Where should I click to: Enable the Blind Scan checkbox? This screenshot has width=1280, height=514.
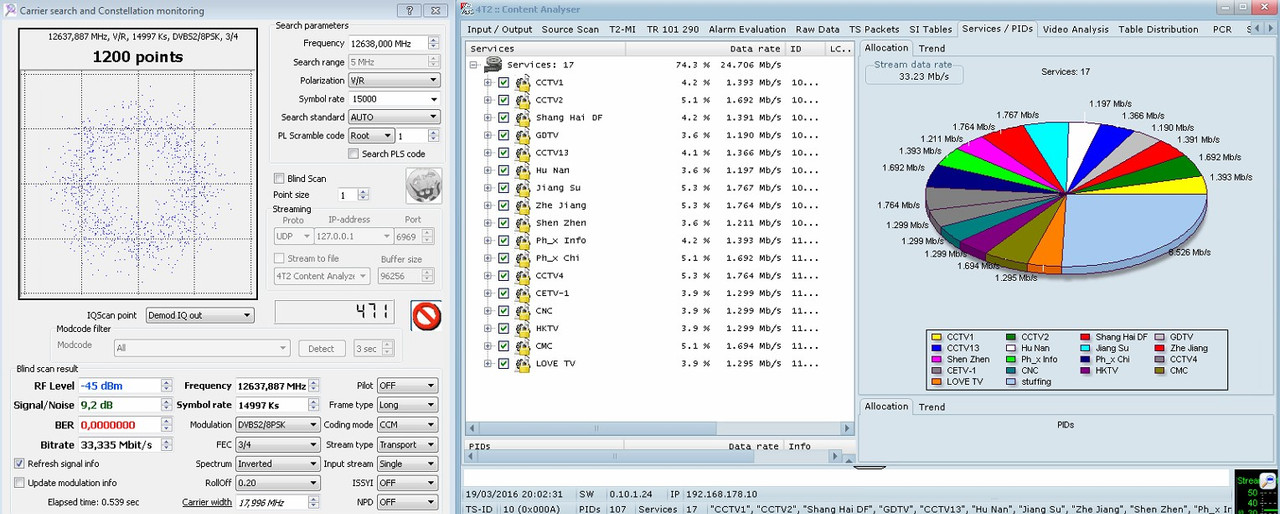pyautogui.click(x=279, y=179)
